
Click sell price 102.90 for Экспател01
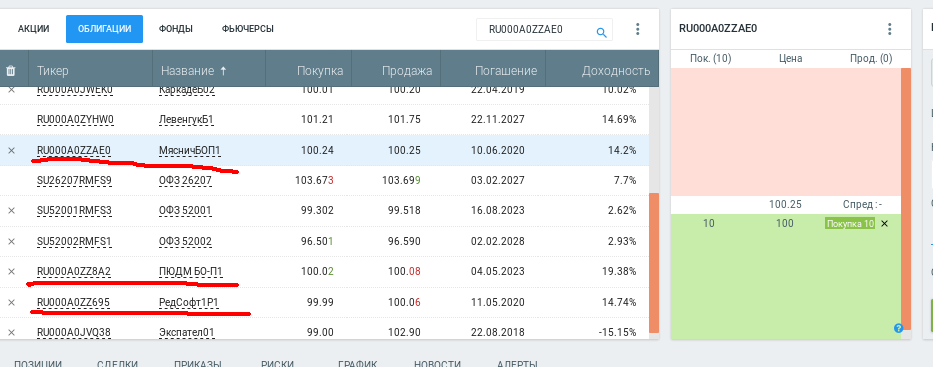(404, 332)
